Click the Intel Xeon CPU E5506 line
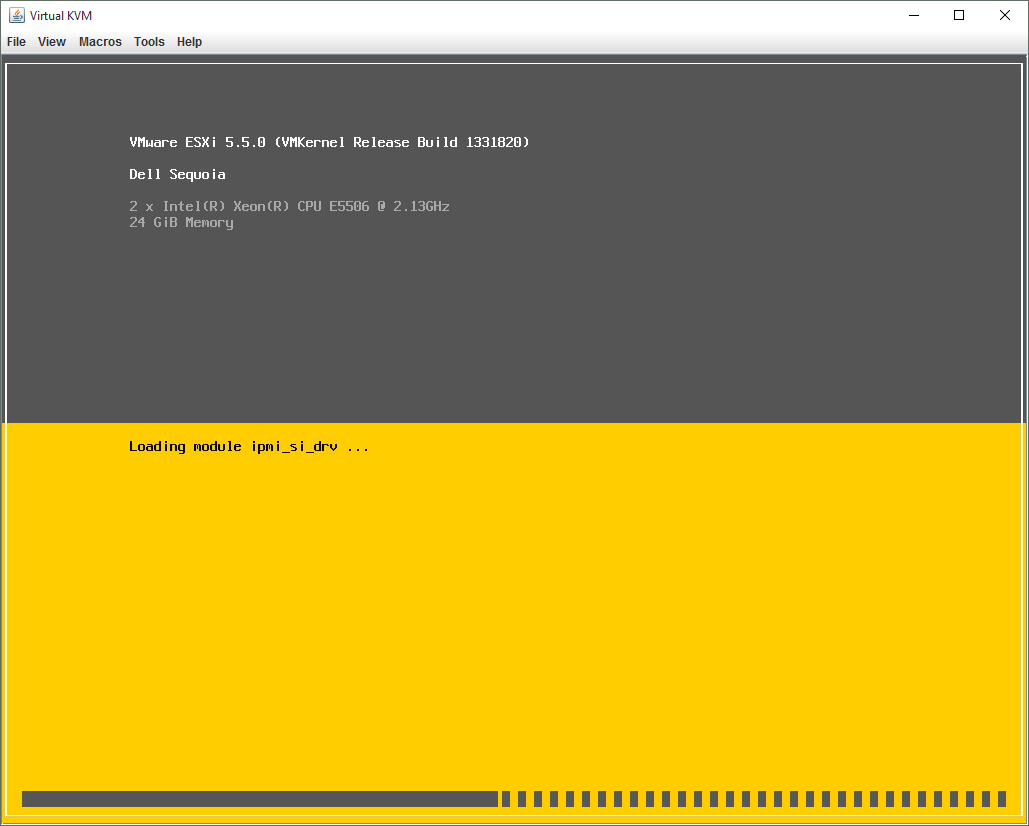Viewport: 1029px width, 826px height. (x=289, y=207)
